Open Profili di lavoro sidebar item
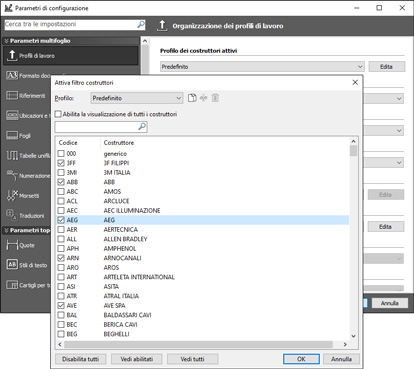414x369 pixels. pyautogui.click(x=71, y=56)
